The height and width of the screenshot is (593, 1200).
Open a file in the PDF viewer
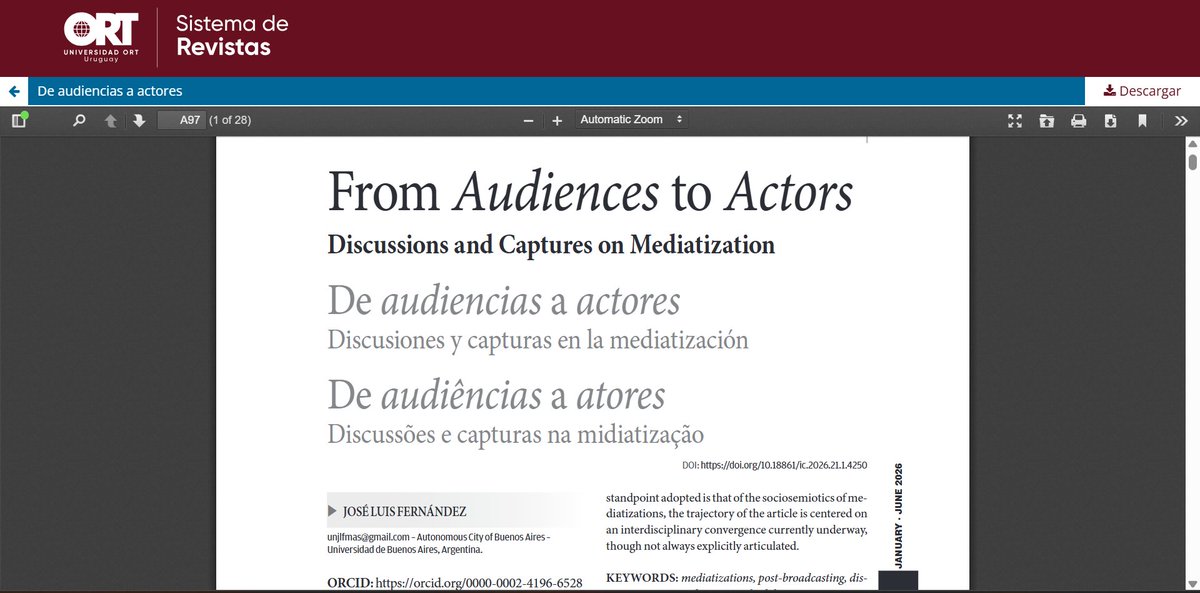[1046, 120]
